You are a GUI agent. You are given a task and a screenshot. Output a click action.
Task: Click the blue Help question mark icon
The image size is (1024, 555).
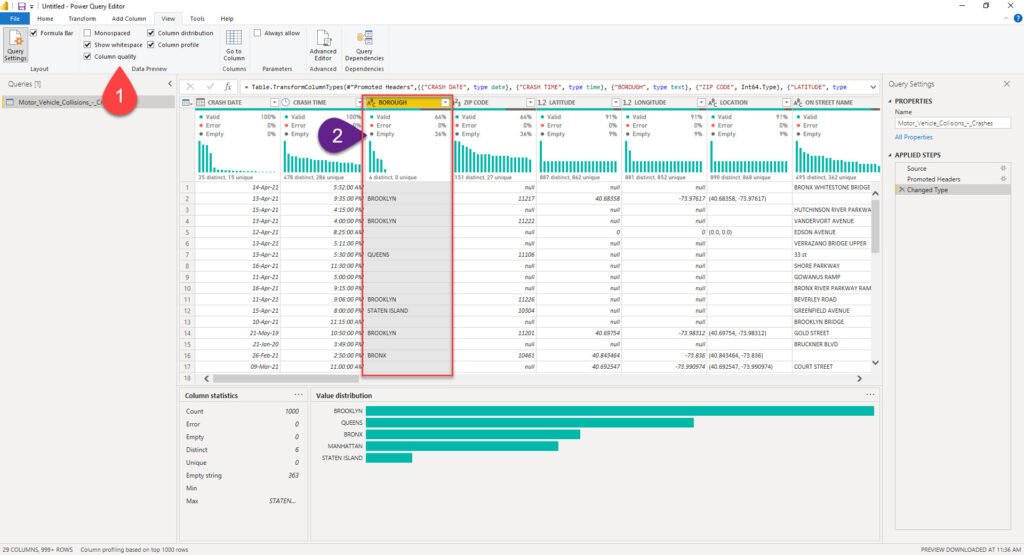pos(1017,18)
